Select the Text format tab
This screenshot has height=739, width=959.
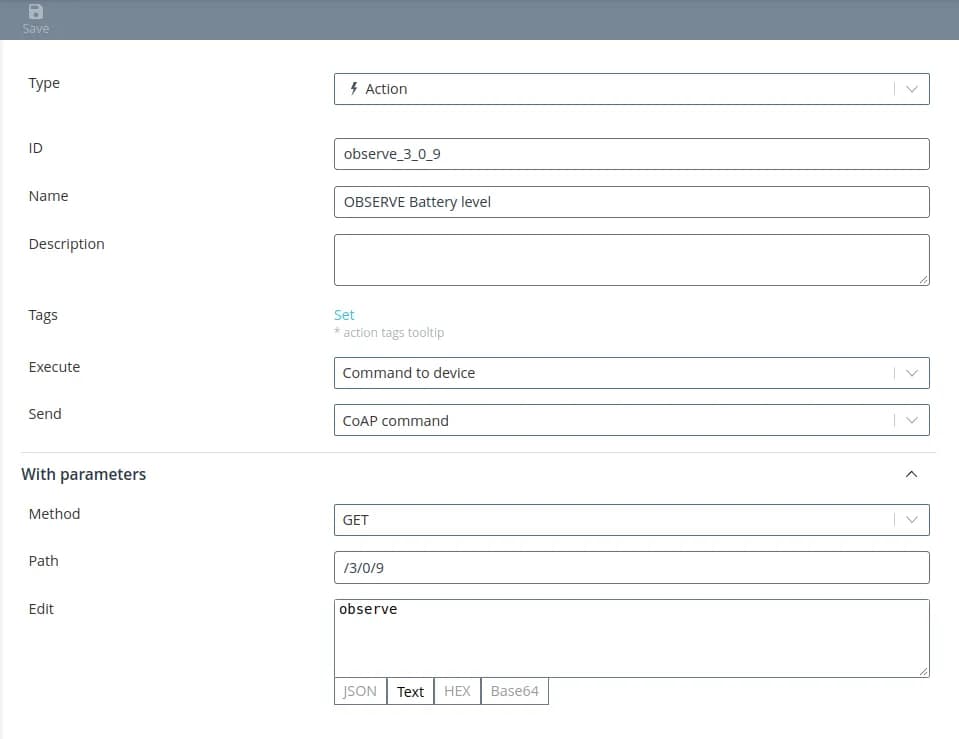410,691
